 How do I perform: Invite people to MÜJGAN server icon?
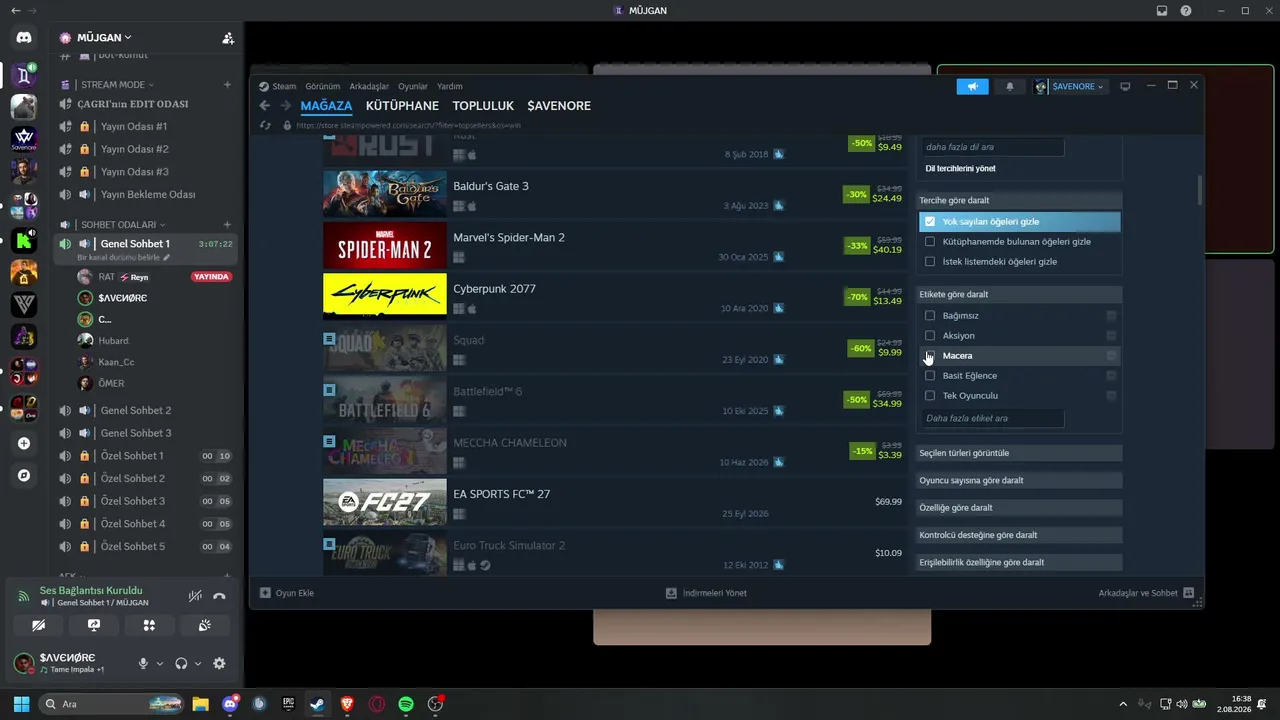228,38
